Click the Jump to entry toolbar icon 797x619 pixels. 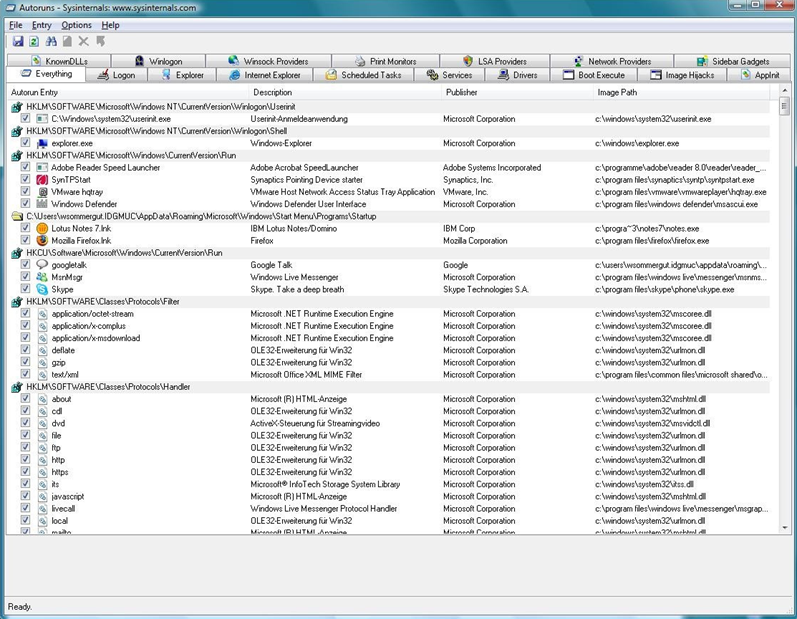(101, 42)
